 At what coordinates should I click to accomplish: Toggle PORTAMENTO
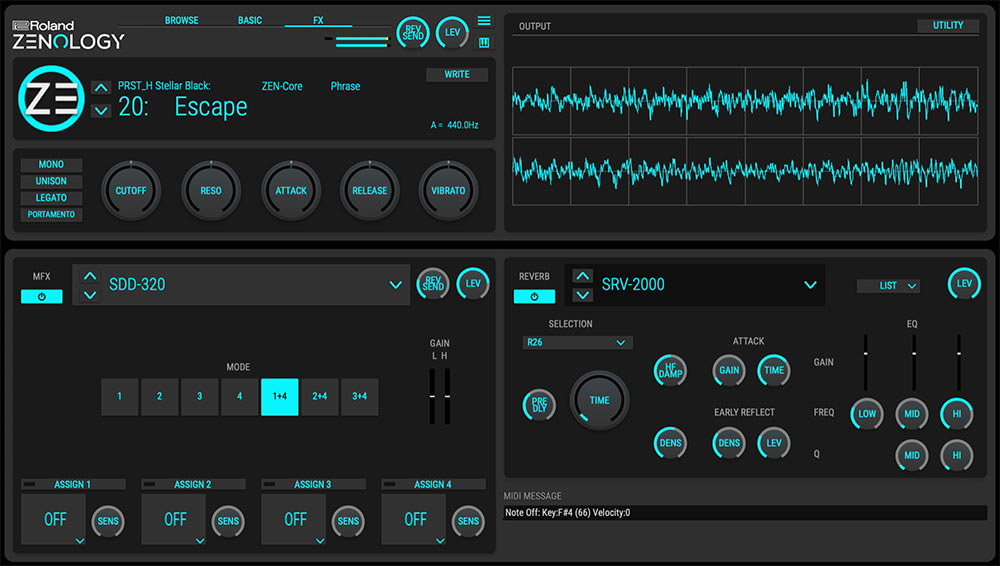(51, 214)
